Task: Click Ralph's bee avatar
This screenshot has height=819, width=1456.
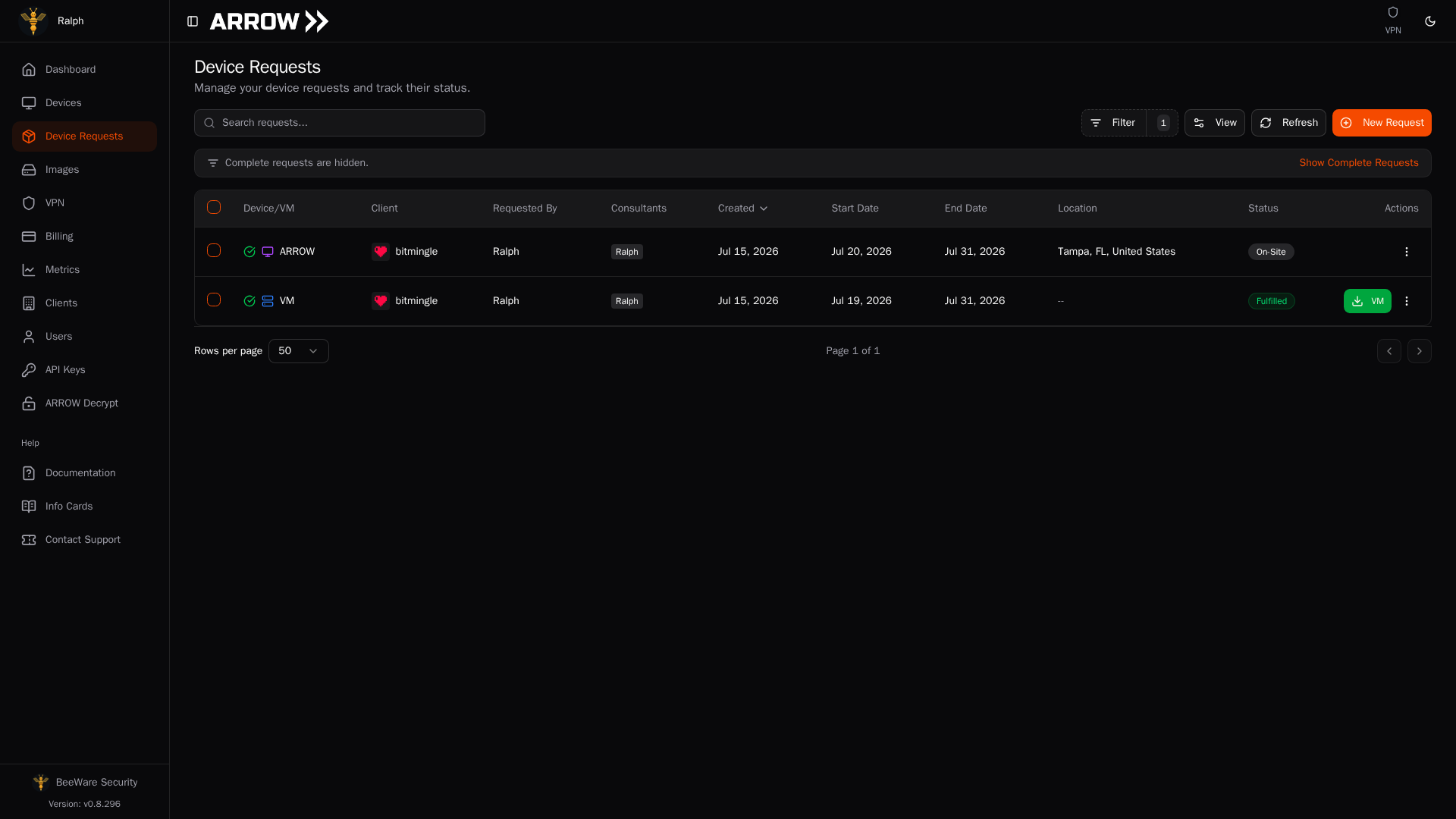Action: point(33,21)
